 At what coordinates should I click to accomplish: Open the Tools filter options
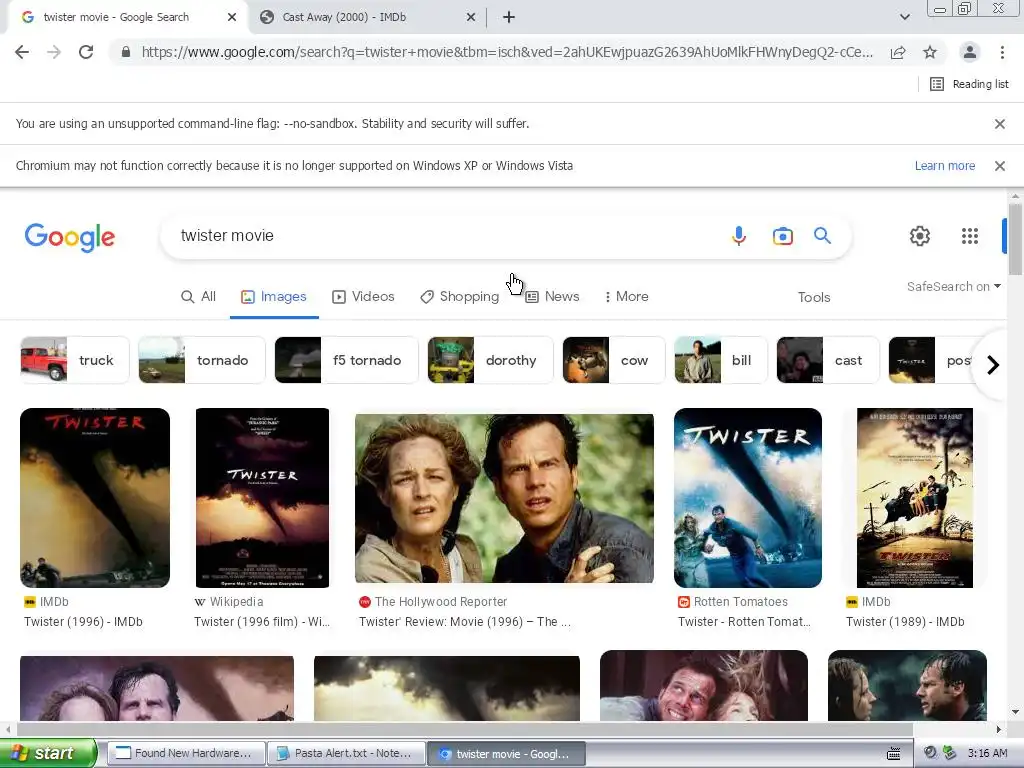(x=814, y=297)
